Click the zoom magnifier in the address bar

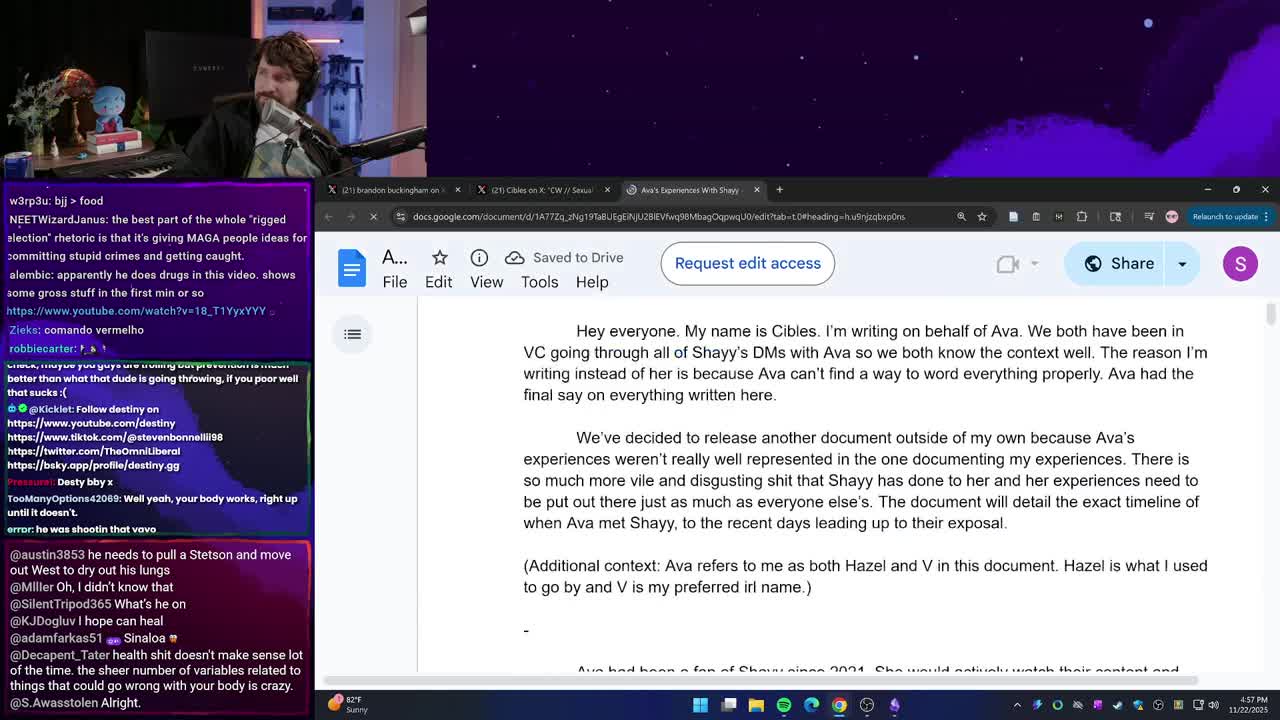click(x=961, y=217)
